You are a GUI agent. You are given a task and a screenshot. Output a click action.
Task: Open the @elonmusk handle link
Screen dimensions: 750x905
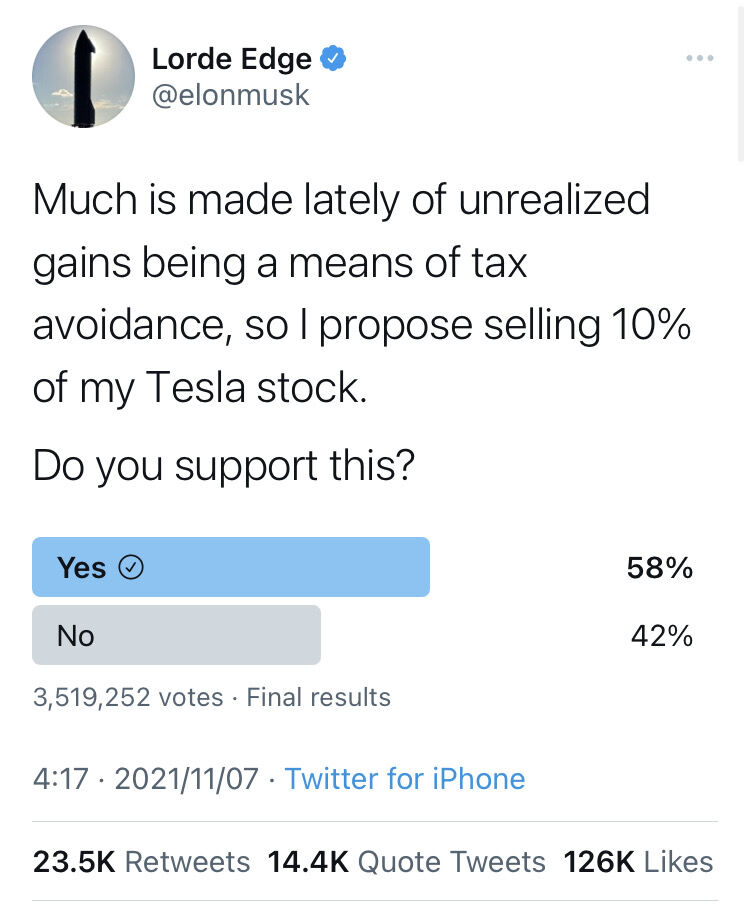[x=231, y=95]
